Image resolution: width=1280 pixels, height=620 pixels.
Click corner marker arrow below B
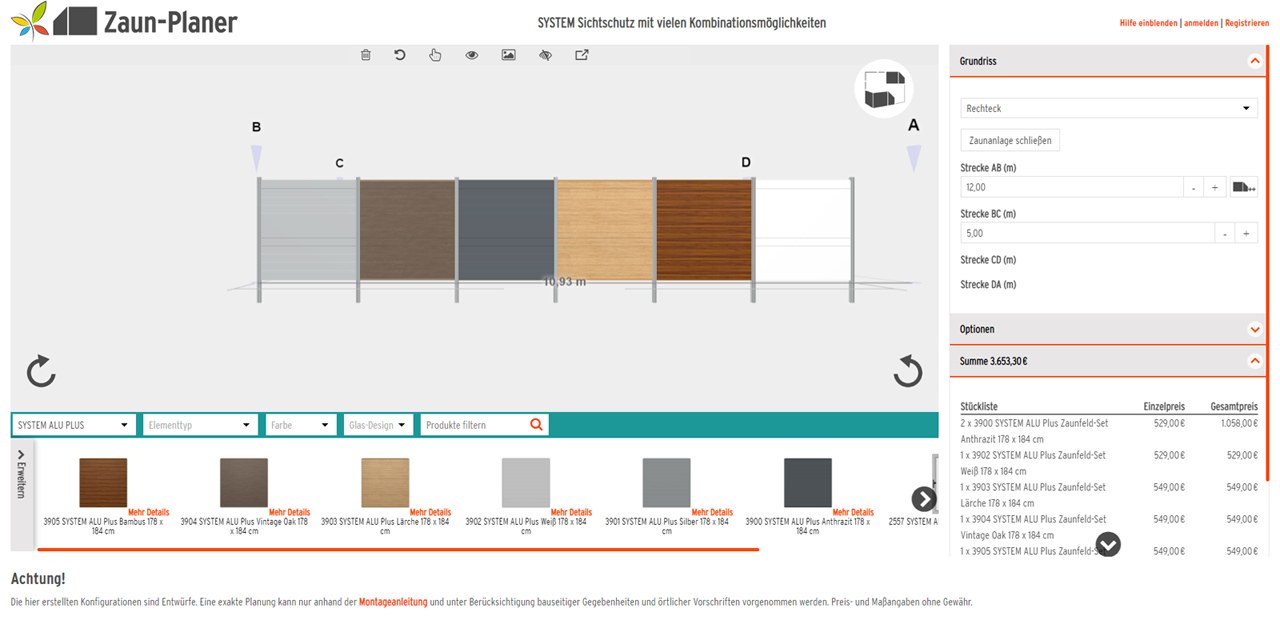(256, 158)
